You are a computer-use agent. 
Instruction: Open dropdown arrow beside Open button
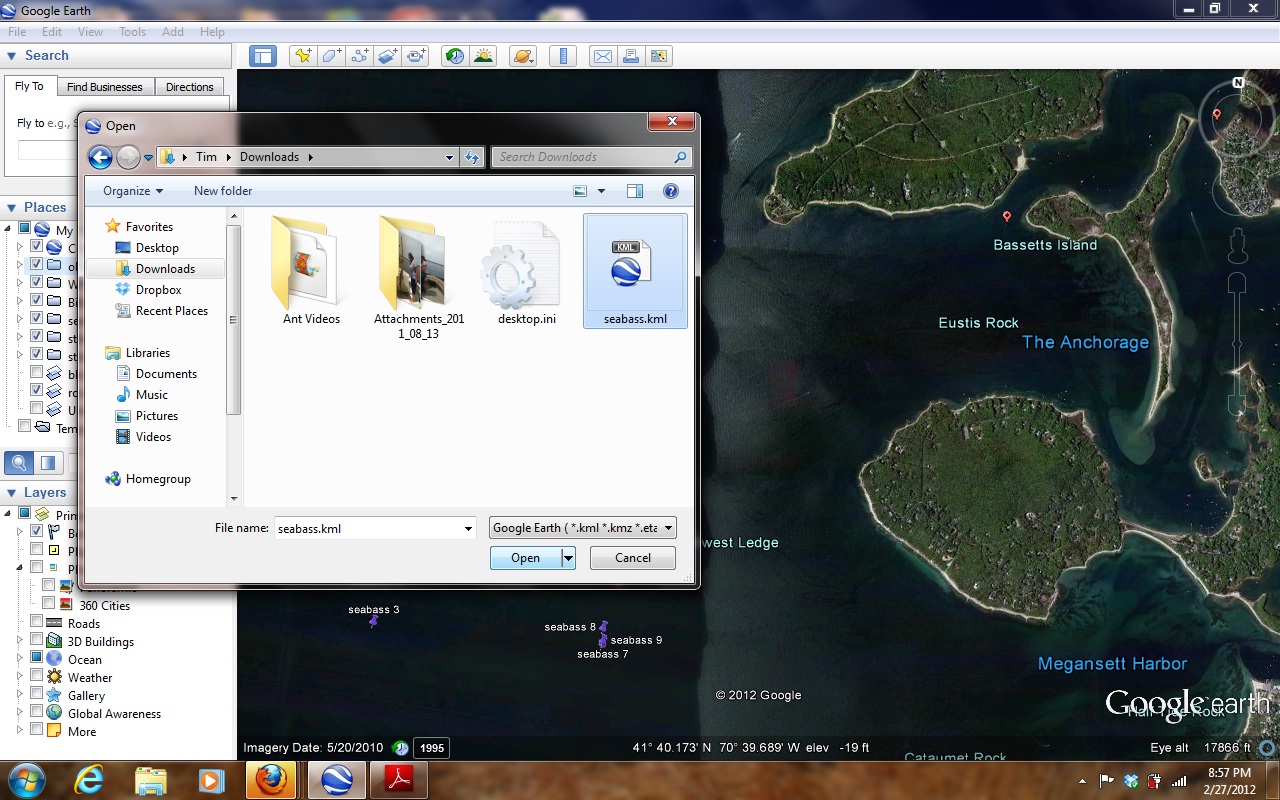click(x=568, y=558)
